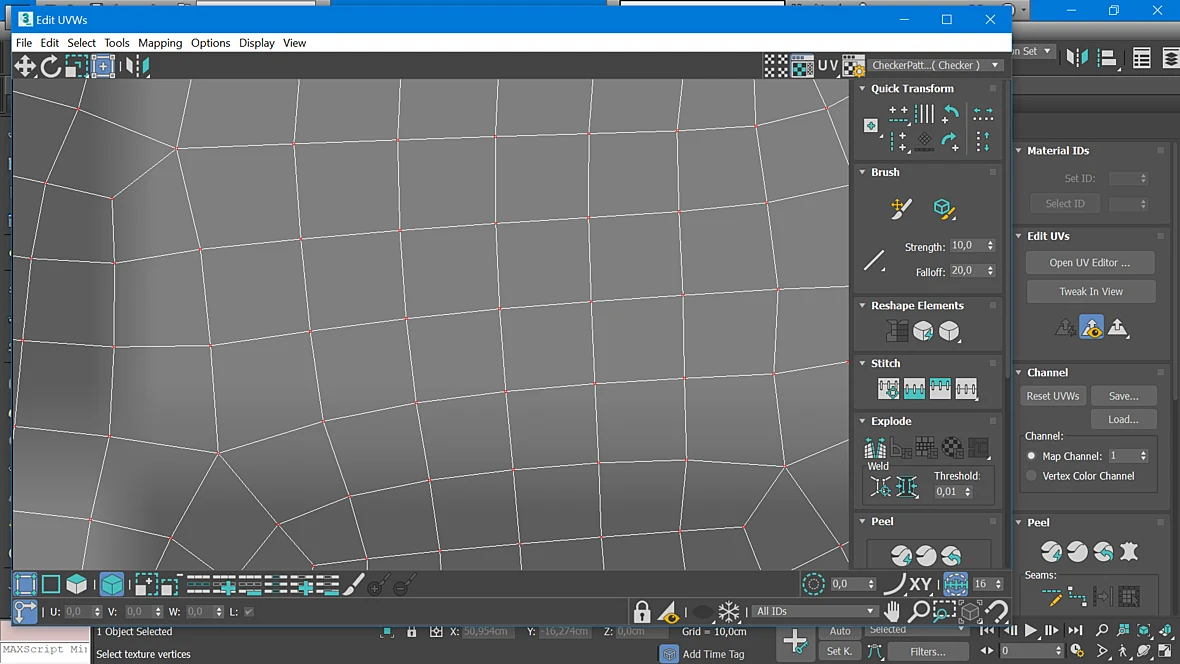The height and width of the screenshot is (664, 1180).
Task: Click the Reset UVWs button
Action: [x=1053, y=396]
